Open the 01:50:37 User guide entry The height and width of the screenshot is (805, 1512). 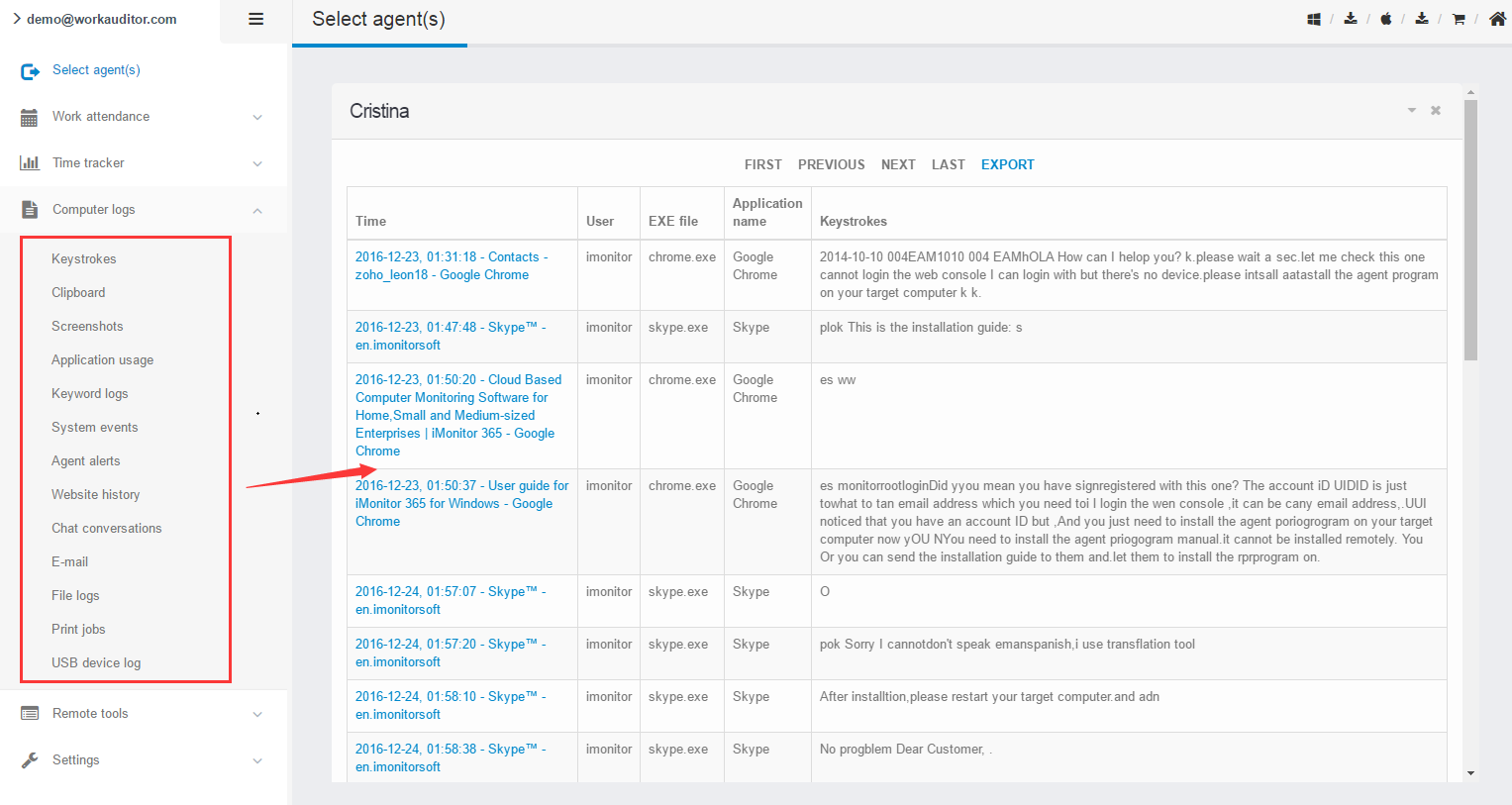(x=462, y=503)
